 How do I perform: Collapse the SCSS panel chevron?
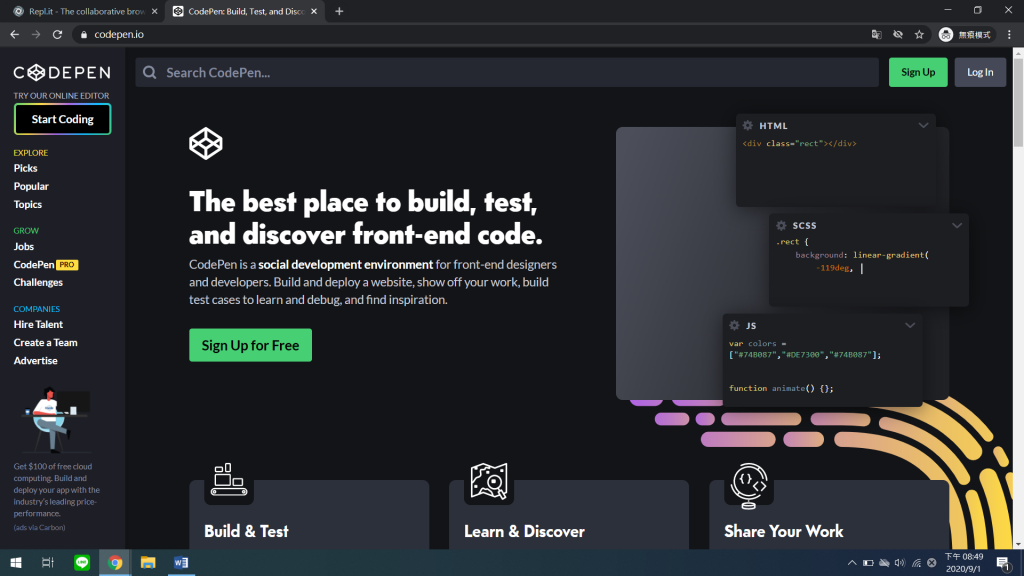tap(957, 225)
